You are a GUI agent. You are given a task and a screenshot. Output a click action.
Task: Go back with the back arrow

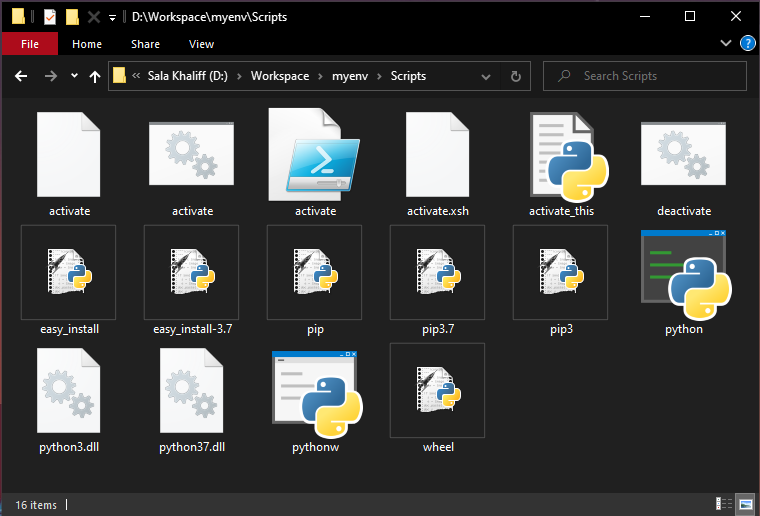(x=21, y=76)
